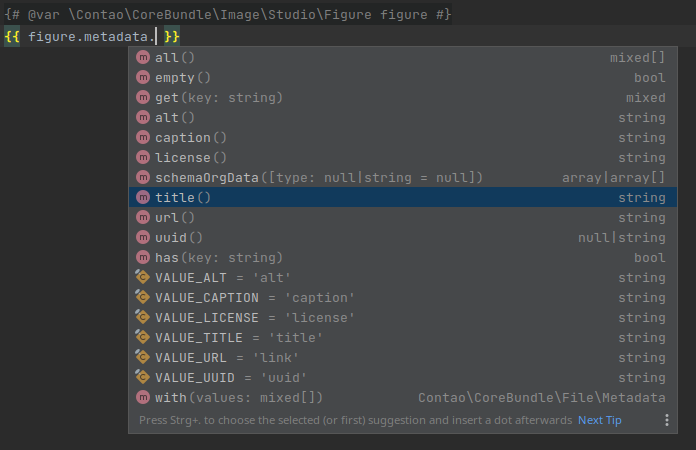Click the method icon beside uuid()
The image size is (696, 450).
[x=143, y=237]
